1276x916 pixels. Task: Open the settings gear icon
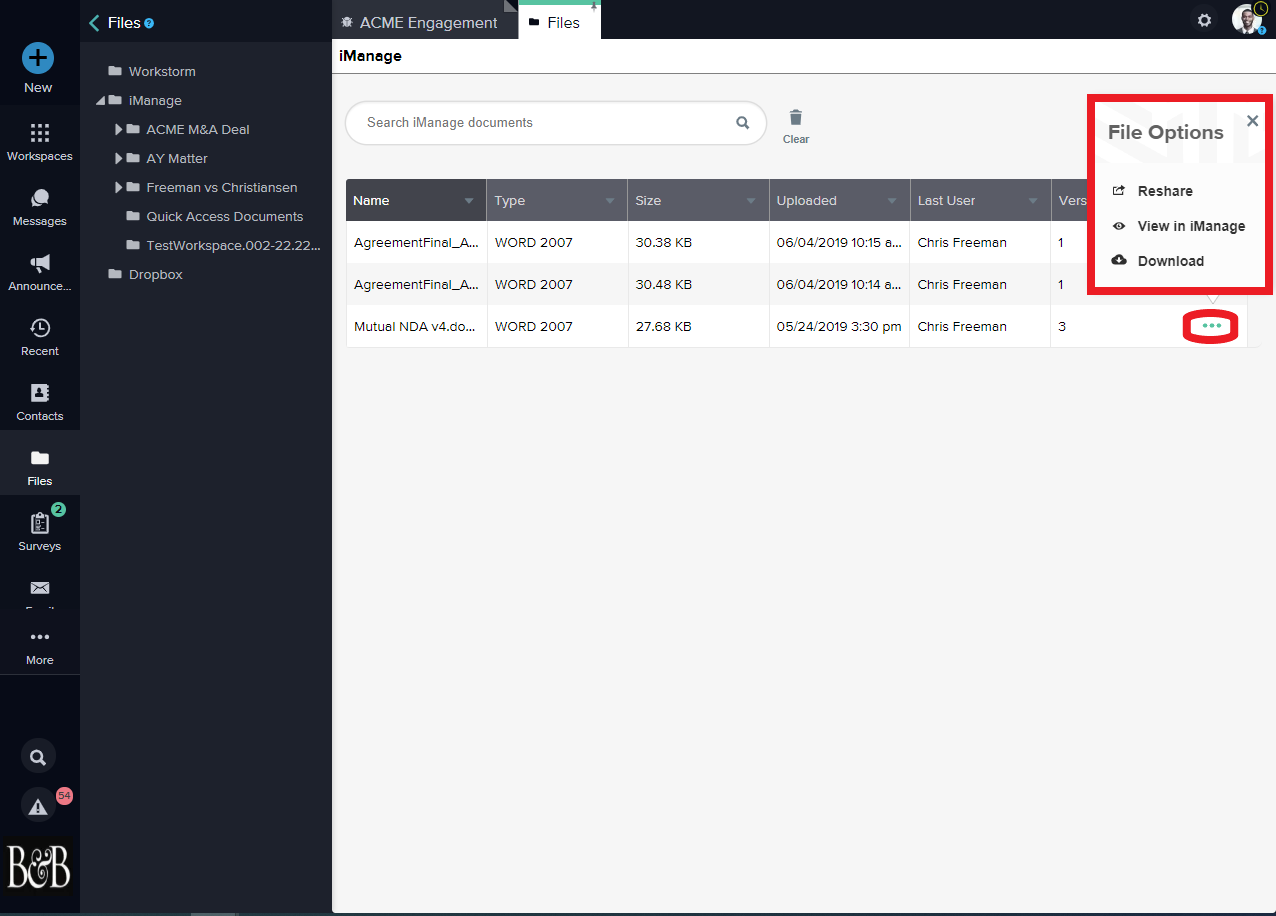click(1205, 20)
